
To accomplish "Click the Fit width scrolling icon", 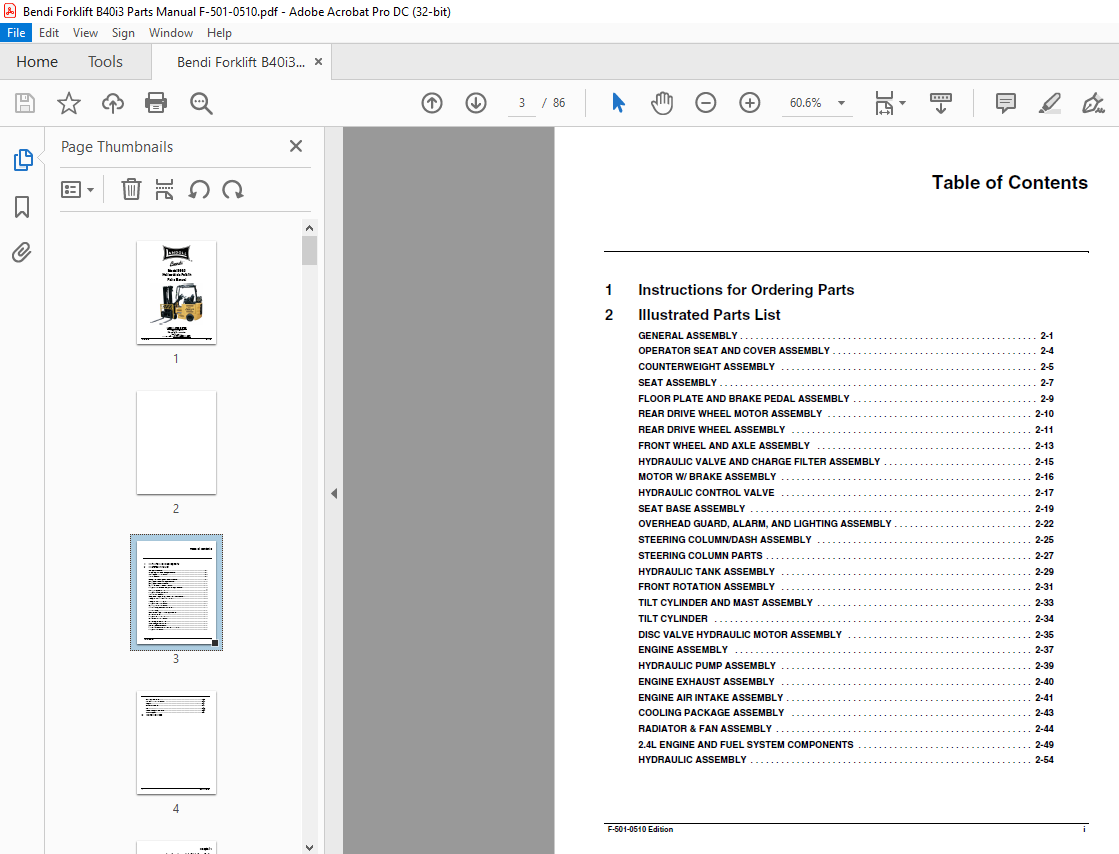I will (884, 103).
